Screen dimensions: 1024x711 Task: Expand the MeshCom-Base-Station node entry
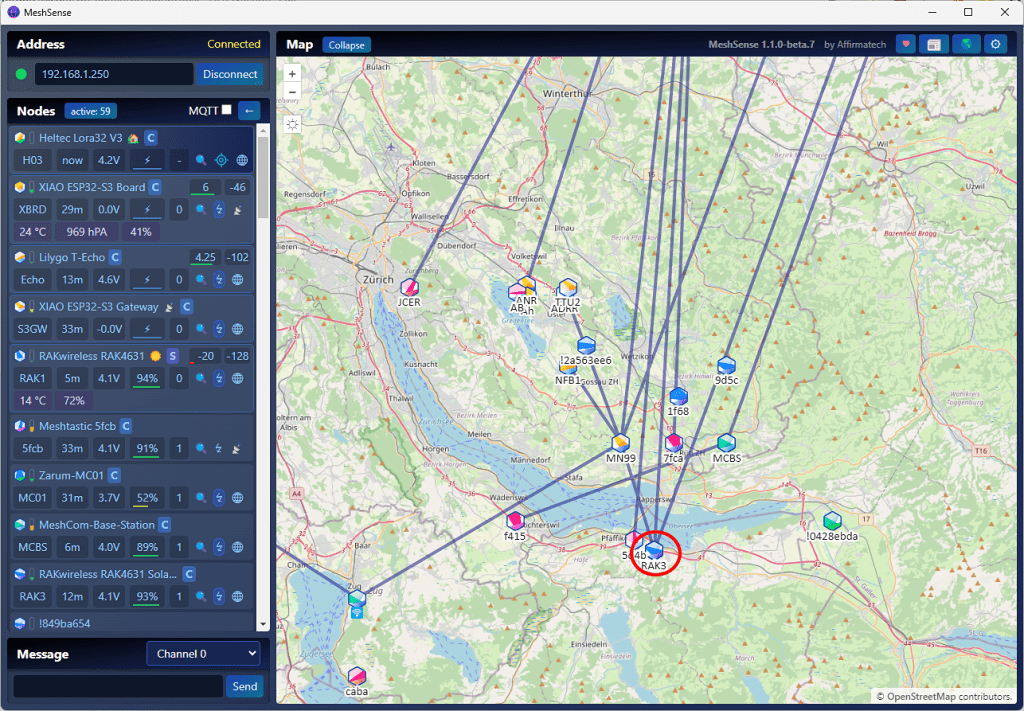coord(97,524)
